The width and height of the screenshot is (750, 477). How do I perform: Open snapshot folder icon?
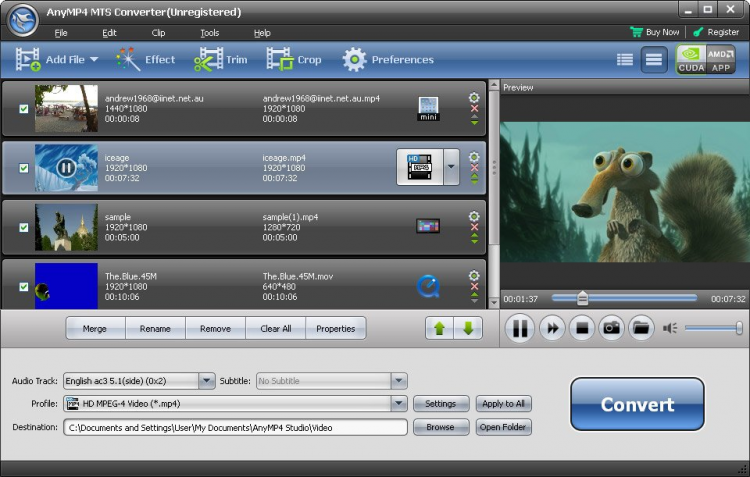[641, 328]
